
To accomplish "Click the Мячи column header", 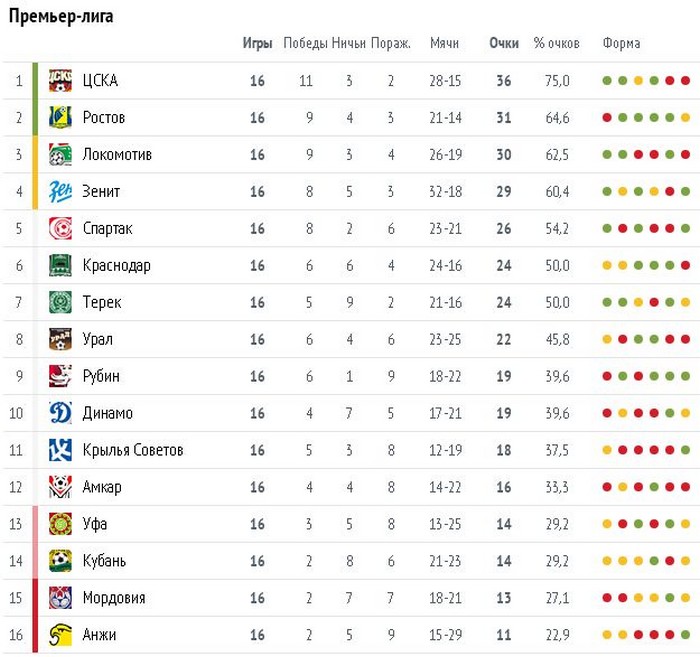I will pos(444,44).
